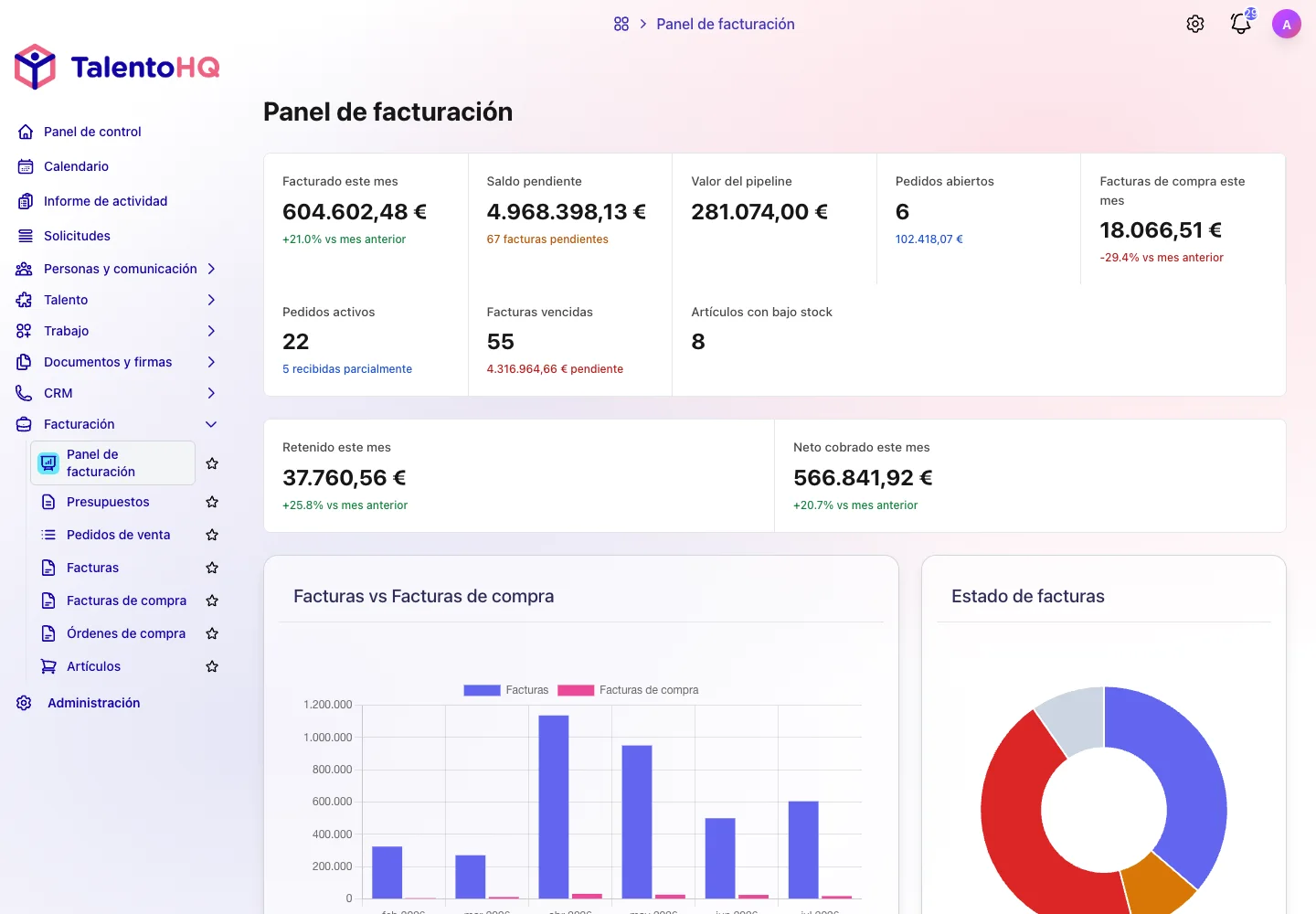Image resolution: width=1316 pixels, height=914 pixels.
Task: Click the Órdenes de compra document icon
Action: tap(48, 633)
